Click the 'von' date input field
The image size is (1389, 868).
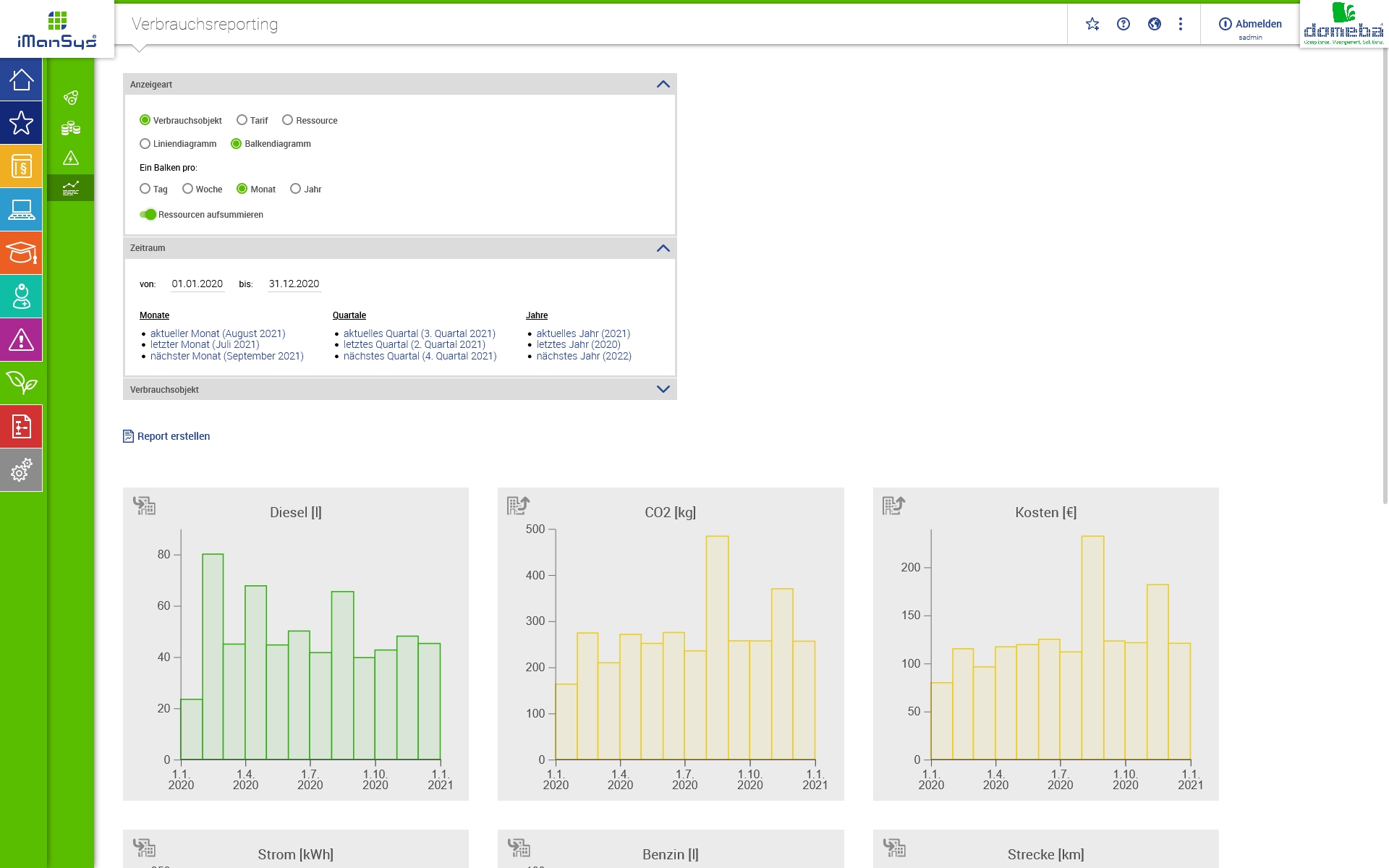click(197, 284)
